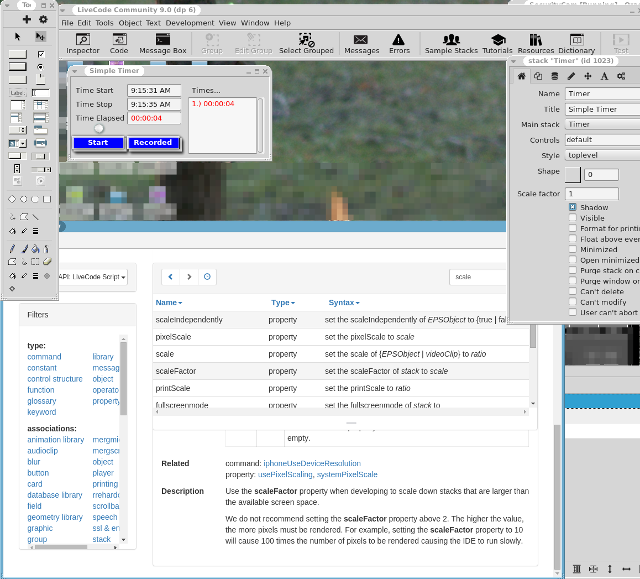Toggle the Shadow checkbox
The image size is (640, 579).
[573, 207]
